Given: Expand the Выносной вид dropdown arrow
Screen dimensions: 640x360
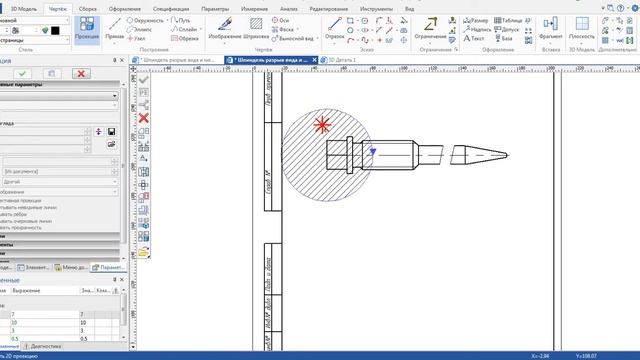Looking at the screenshot, I should [x=318, y=38].
